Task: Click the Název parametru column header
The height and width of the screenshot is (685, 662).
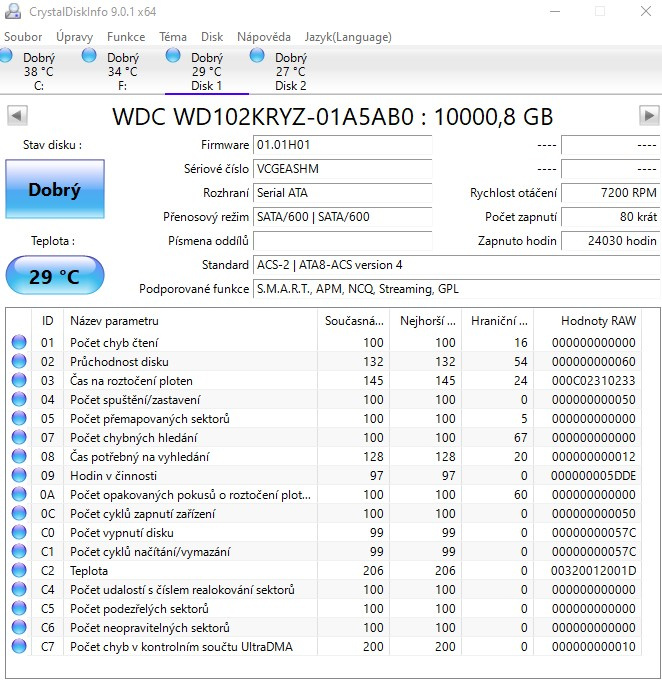Action: 191,321
